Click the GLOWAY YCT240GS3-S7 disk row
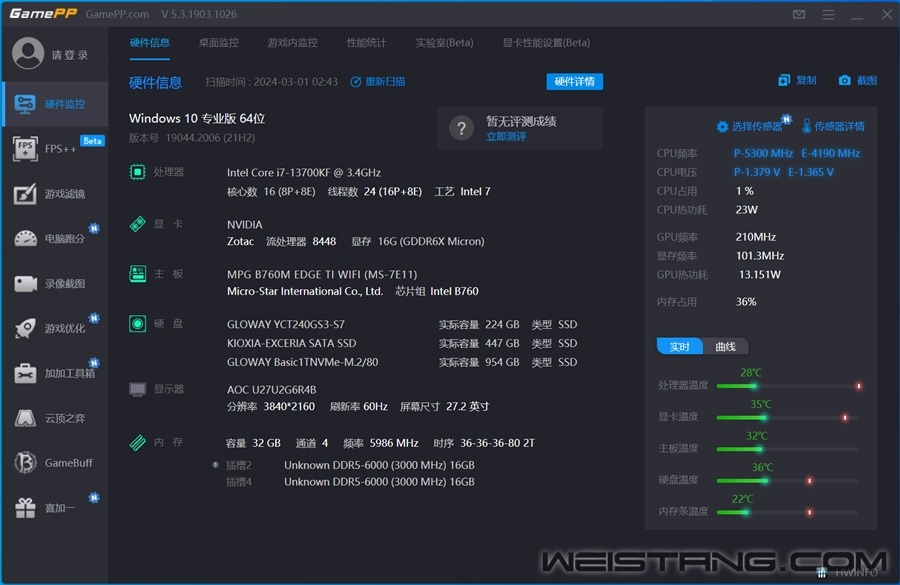 point(402,324)
